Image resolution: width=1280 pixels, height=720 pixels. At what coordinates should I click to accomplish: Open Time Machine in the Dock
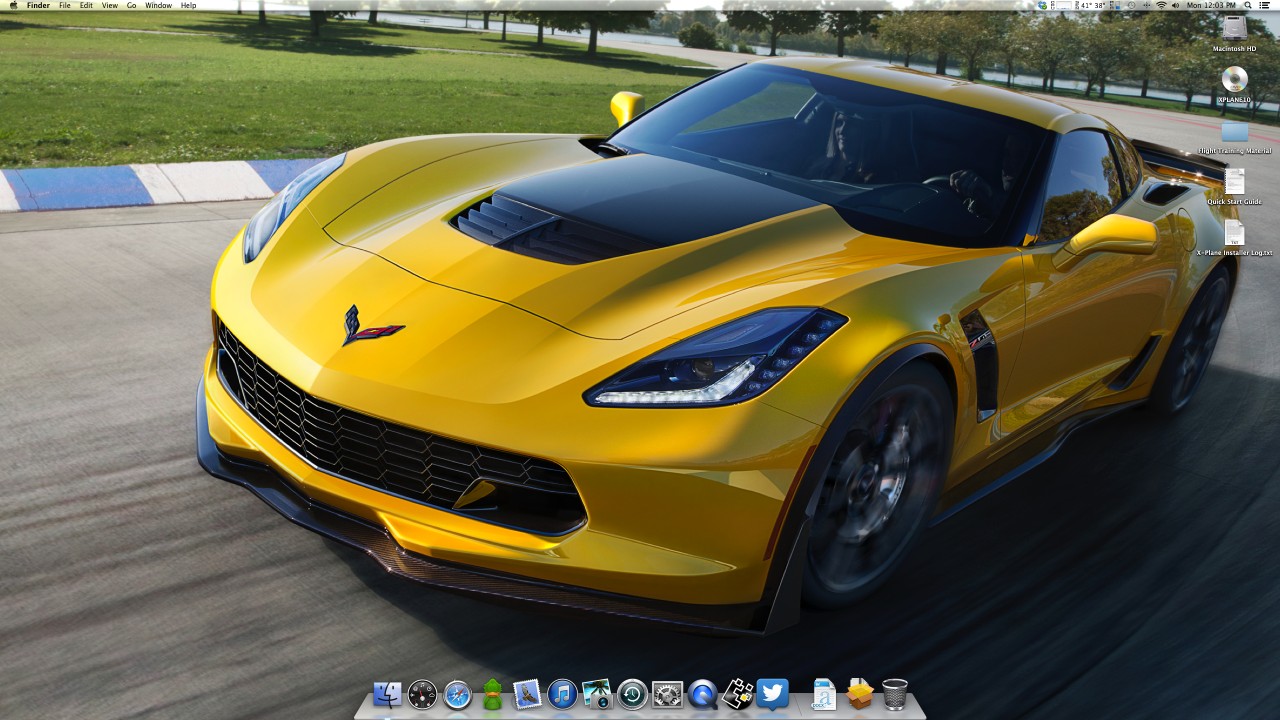pos(632,694)
